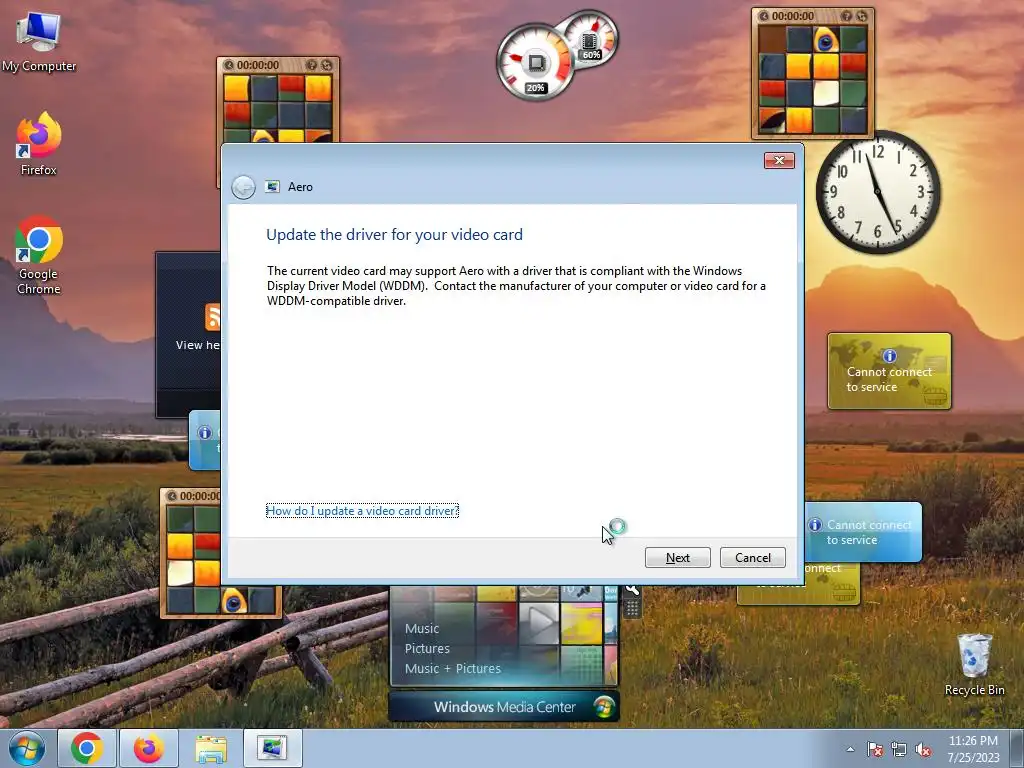This screenshot has width=1024, height=768.
Task: Click the Show desktop strip at taskbar end
Action: [x=1017, y=748]
